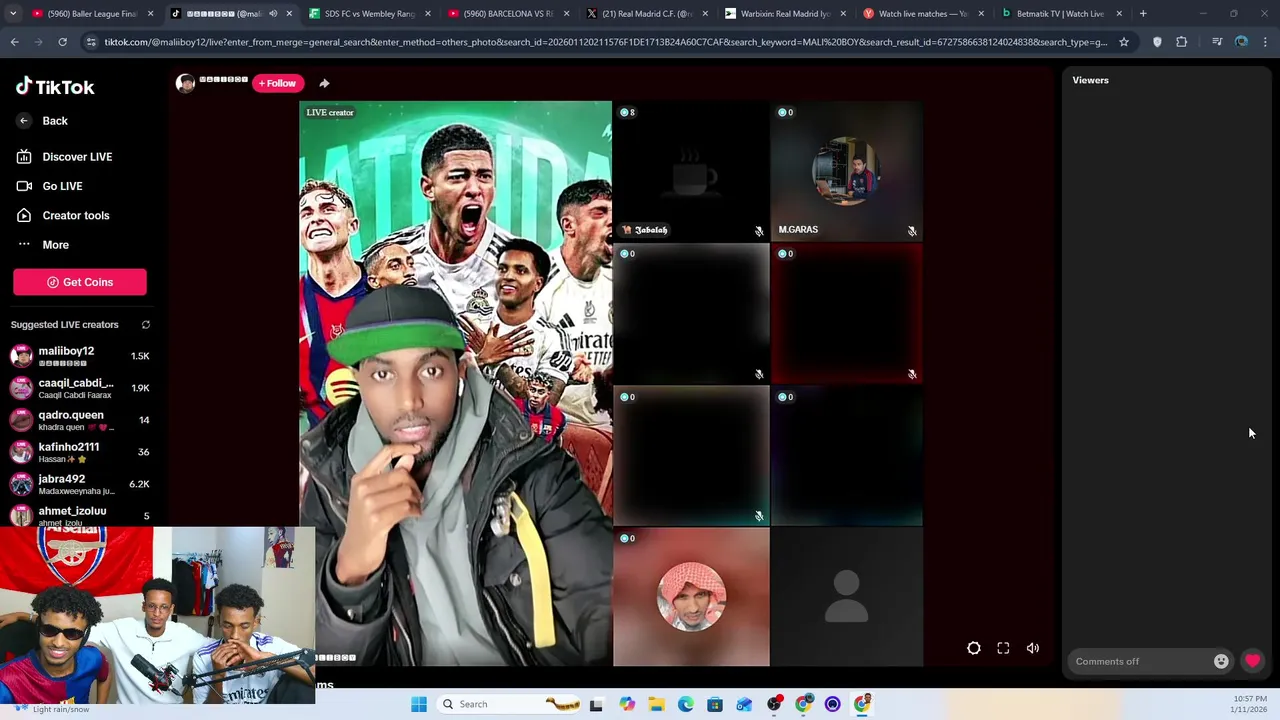Click the Get Coins button
Viewport: 1280px width, 720px height.
pyautogui.click(x=80, y=282)
